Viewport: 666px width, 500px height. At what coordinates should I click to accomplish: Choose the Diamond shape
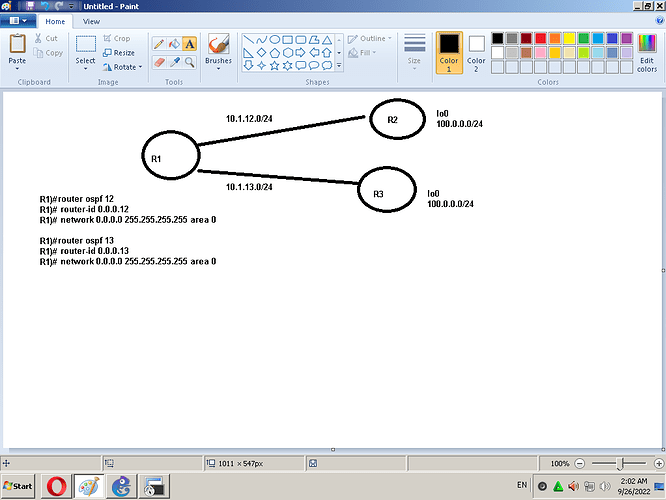coord(262,53)
